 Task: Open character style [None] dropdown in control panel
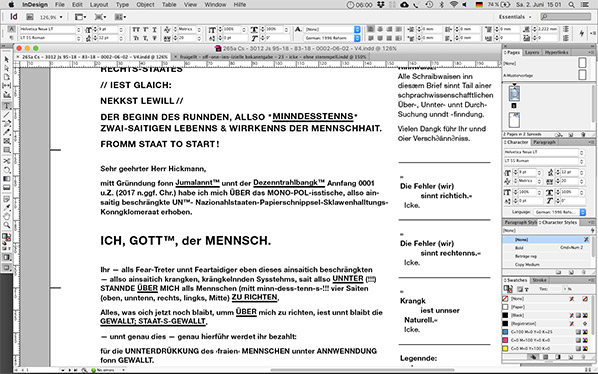pyautogui.click(x=357, y=29)
